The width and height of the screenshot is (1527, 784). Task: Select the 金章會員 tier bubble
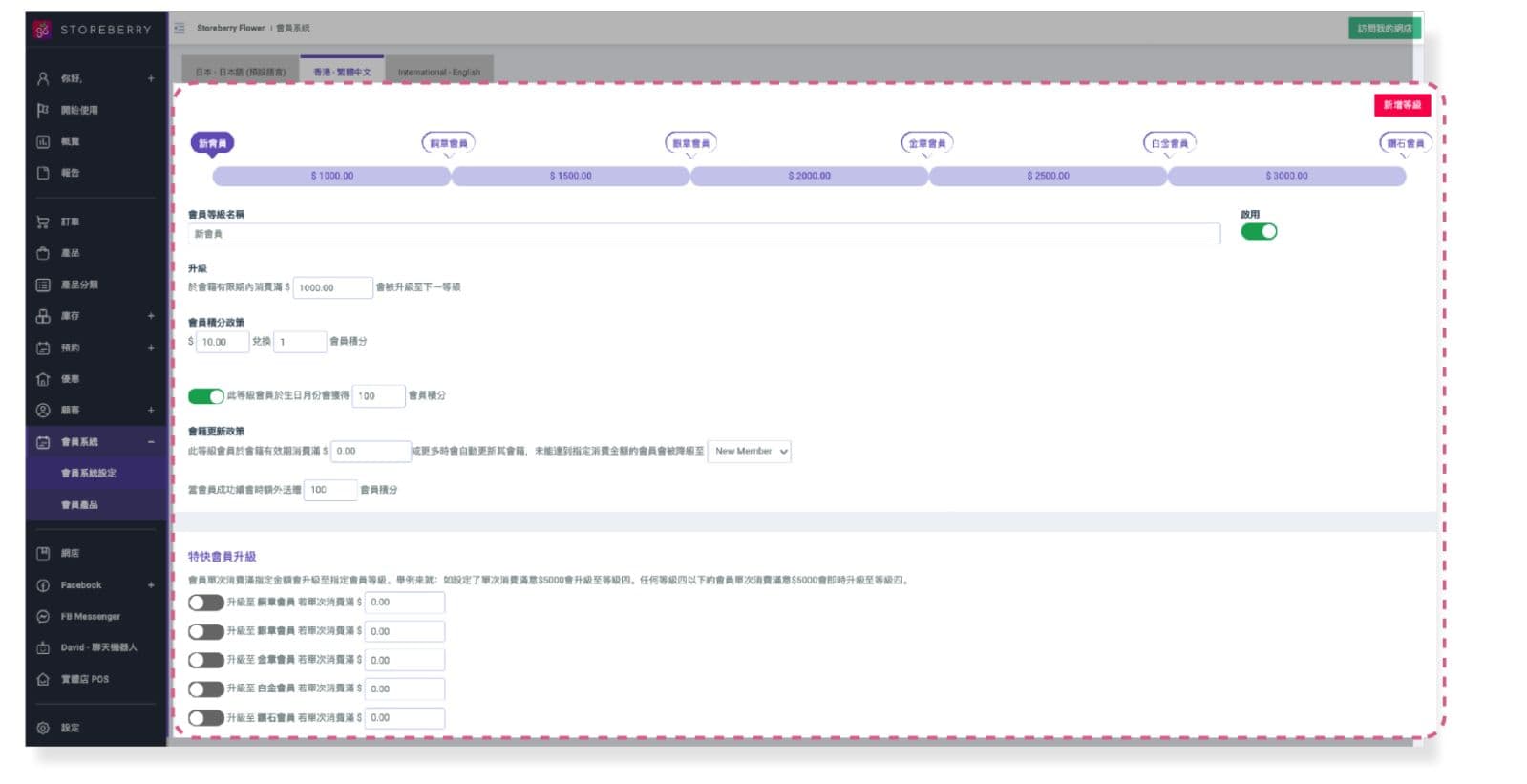pyautogui.click(x=927, y=143)
